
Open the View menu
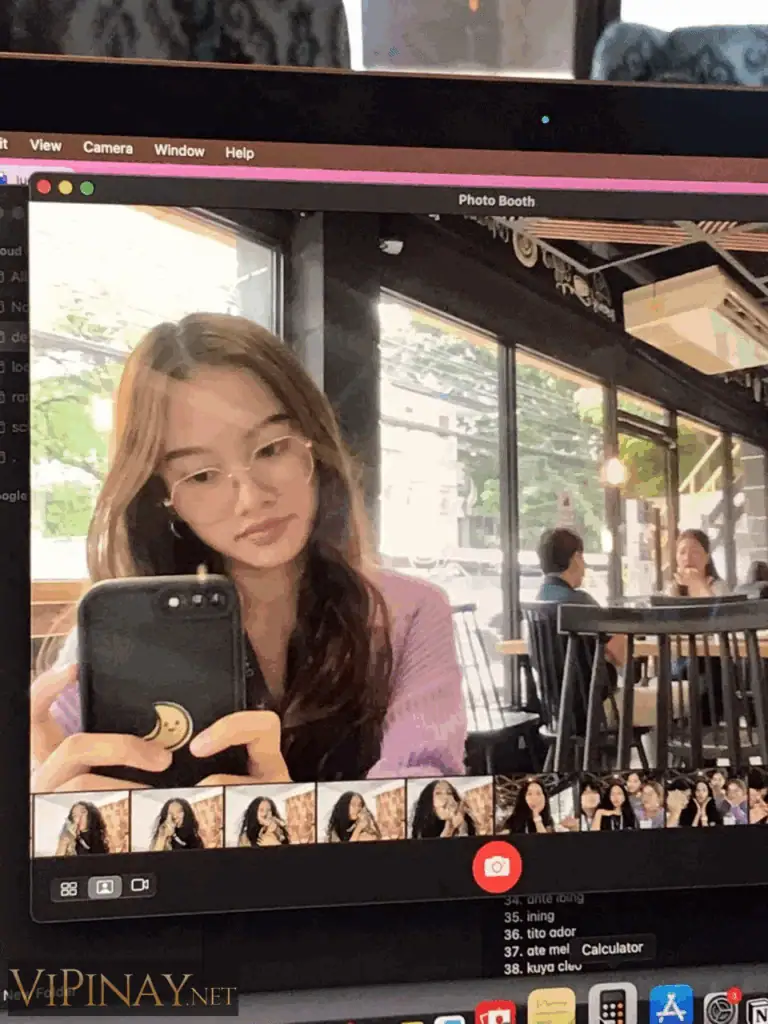click(46, 146)
